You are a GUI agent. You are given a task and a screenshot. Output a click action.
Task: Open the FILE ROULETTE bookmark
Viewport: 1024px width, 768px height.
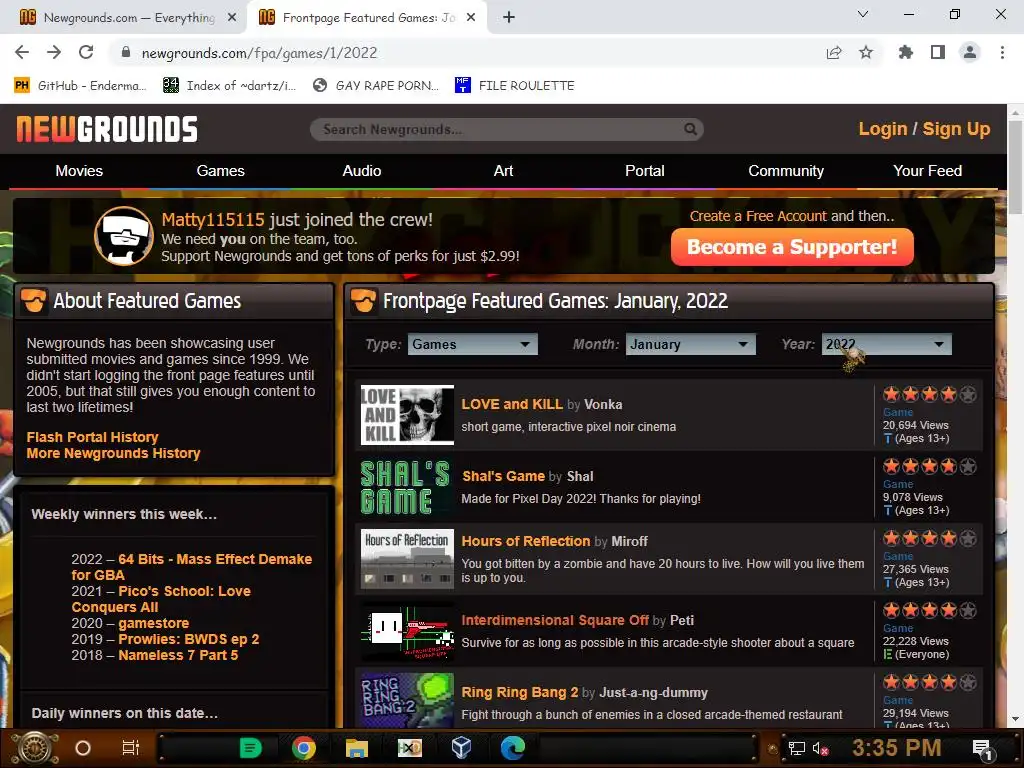point(515,86)
